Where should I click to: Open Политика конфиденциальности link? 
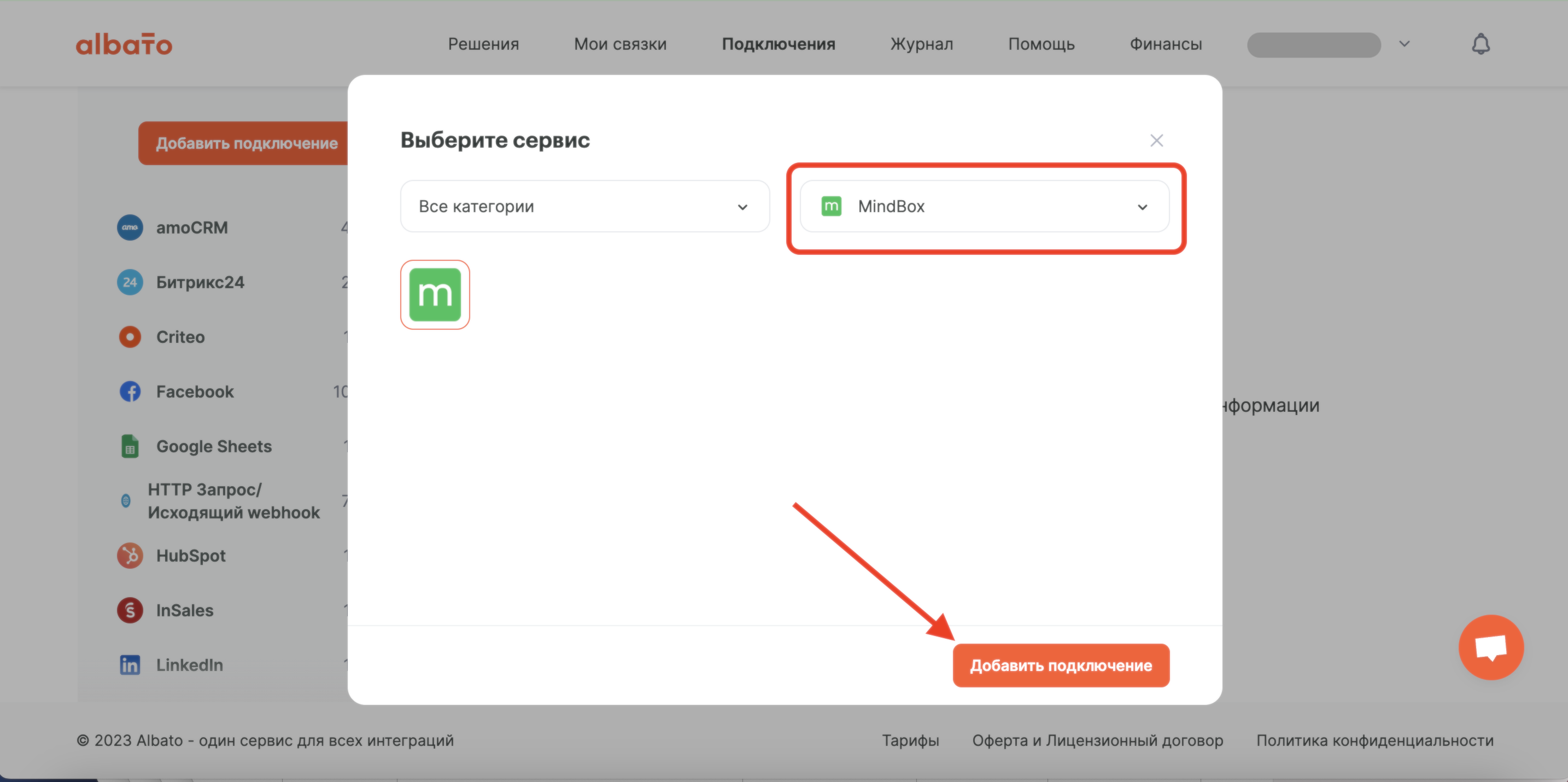click(x=1375, y=740)
